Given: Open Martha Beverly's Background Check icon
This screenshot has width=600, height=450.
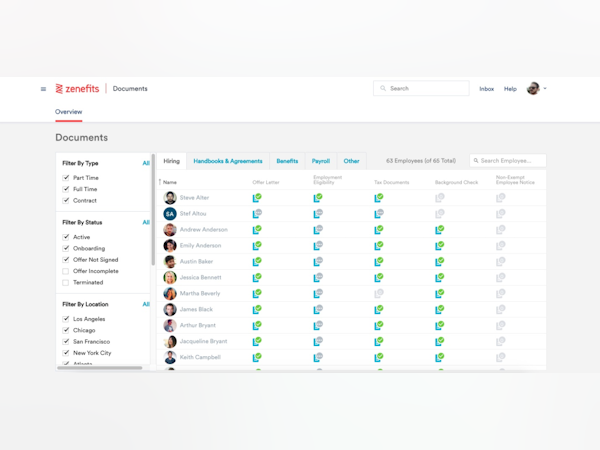Looking at the screenshot, I should (439, 293).
